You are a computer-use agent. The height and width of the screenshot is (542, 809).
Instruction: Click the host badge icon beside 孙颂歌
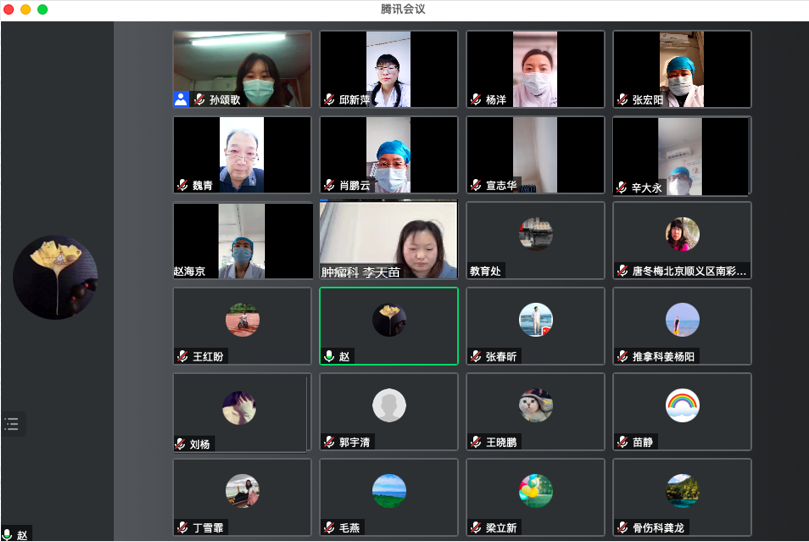[181, 99]
